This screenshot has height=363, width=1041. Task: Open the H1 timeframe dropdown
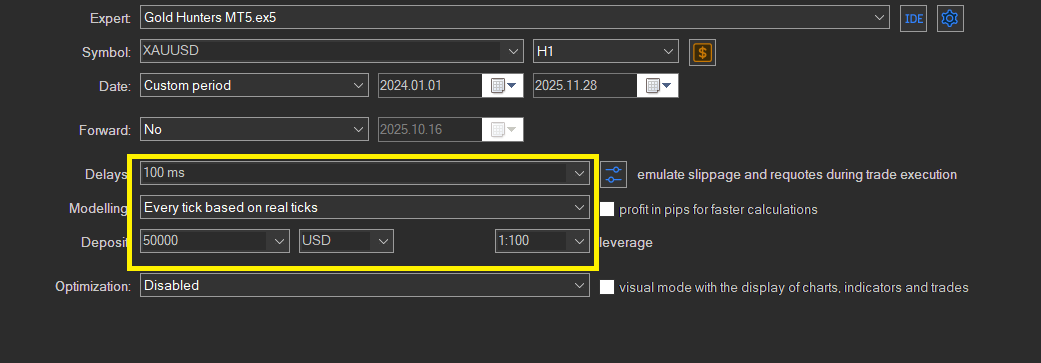(605, 51)
